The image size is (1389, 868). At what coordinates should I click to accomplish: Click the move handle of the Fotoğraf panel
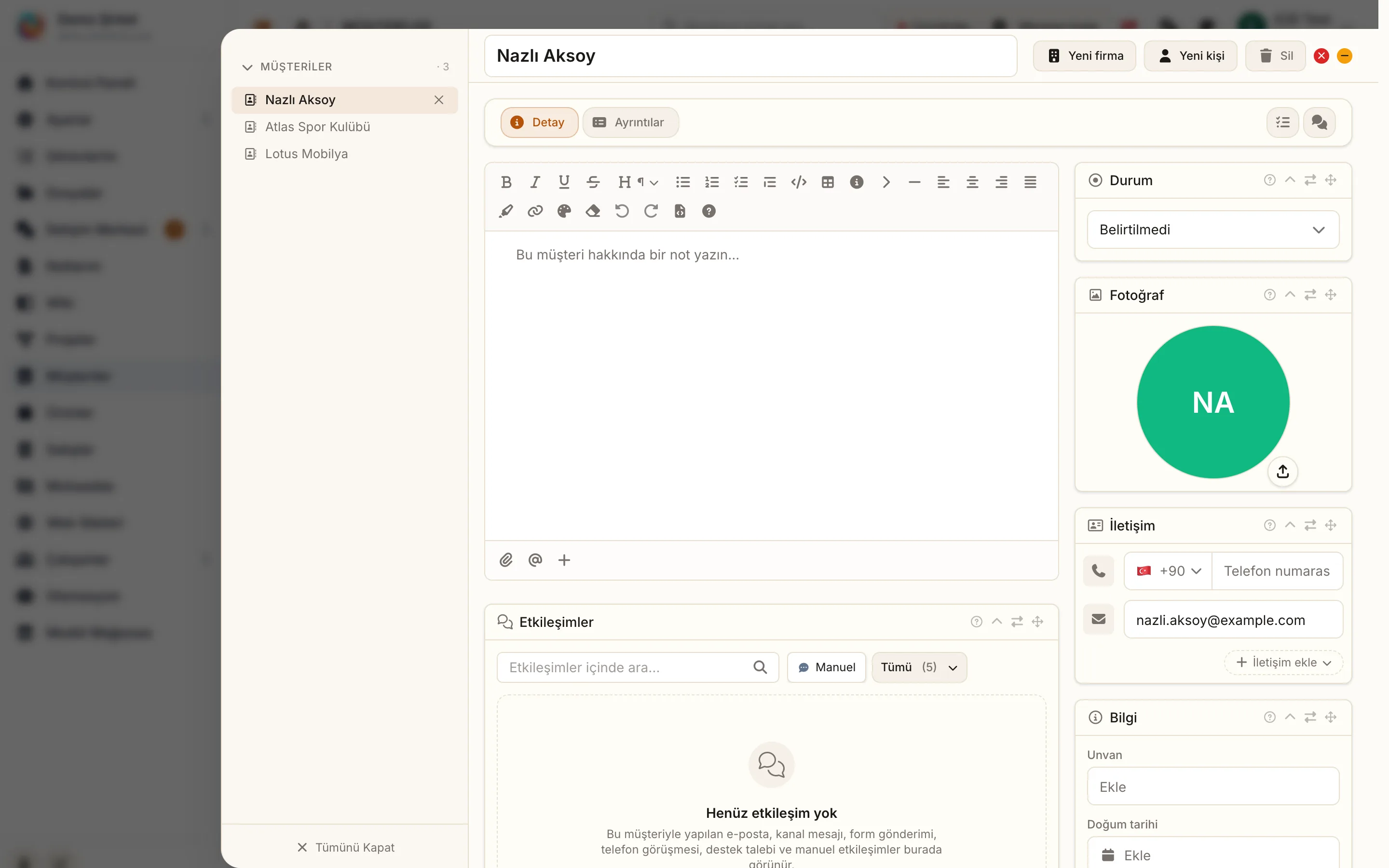[1331, 295]
